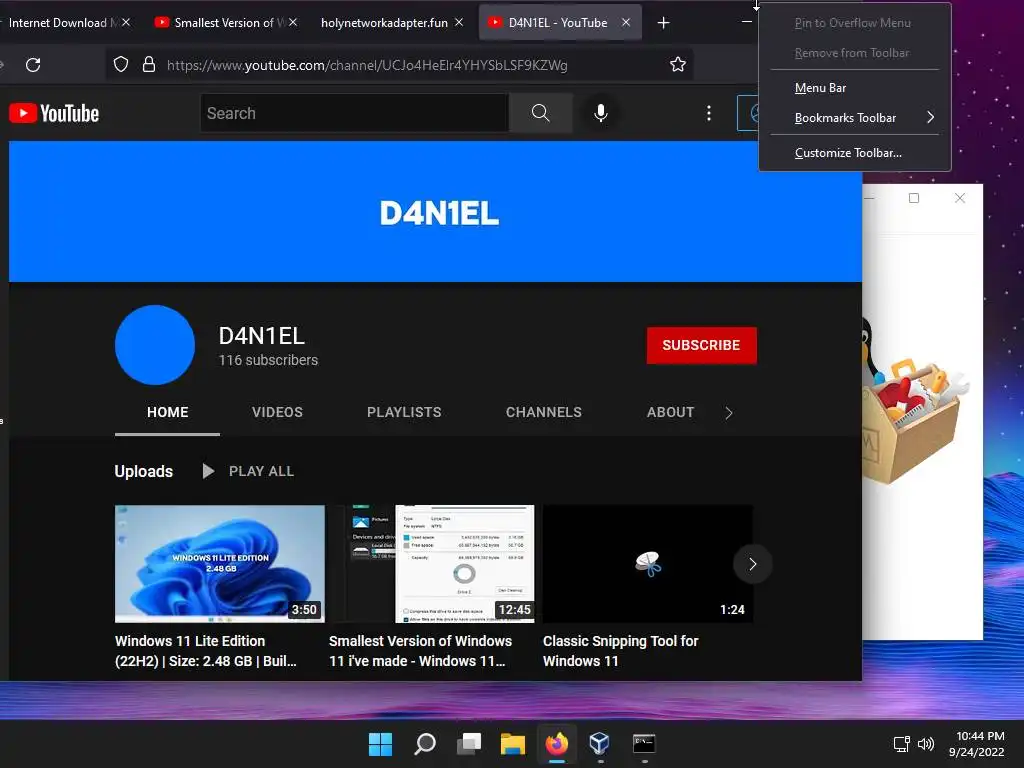
Task: Close the background toolbox window
Action: [959, 198]
